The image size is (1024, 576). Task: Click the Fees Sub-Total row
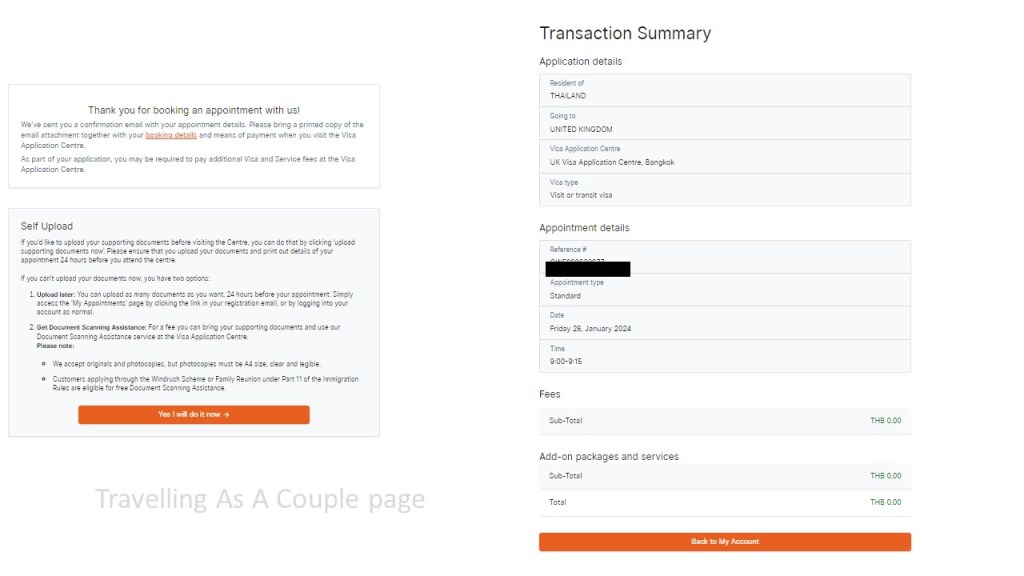tap(724, 420)
